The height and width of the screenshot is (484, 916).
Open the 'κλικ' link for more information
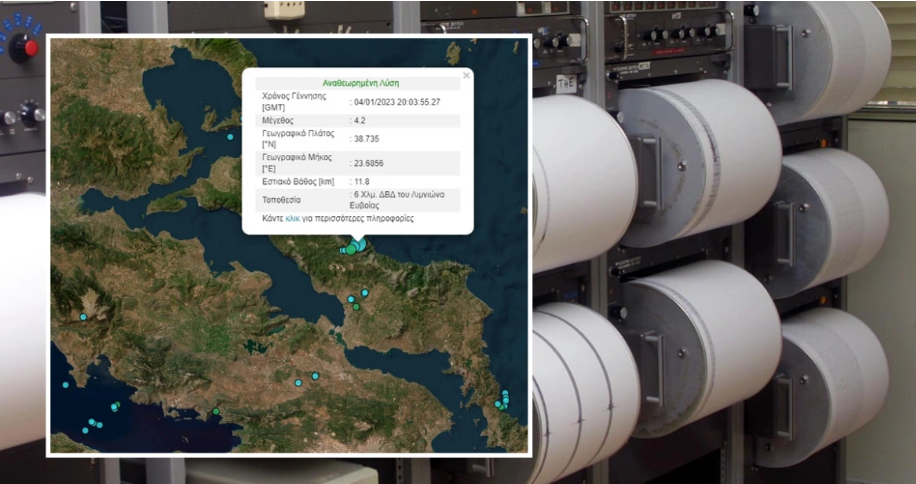[x=293, y=218]
